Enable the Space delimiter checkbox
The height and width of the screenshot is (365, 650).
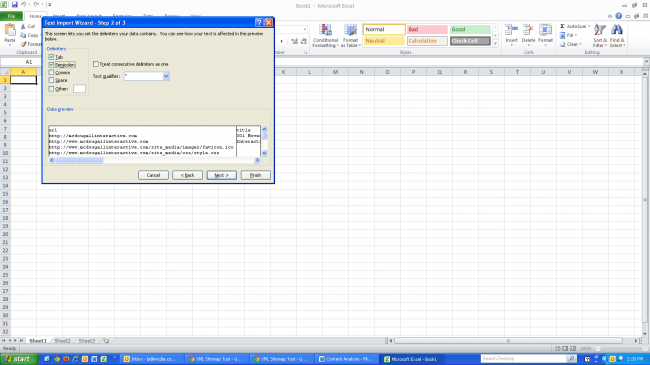(x=51, y=80)
